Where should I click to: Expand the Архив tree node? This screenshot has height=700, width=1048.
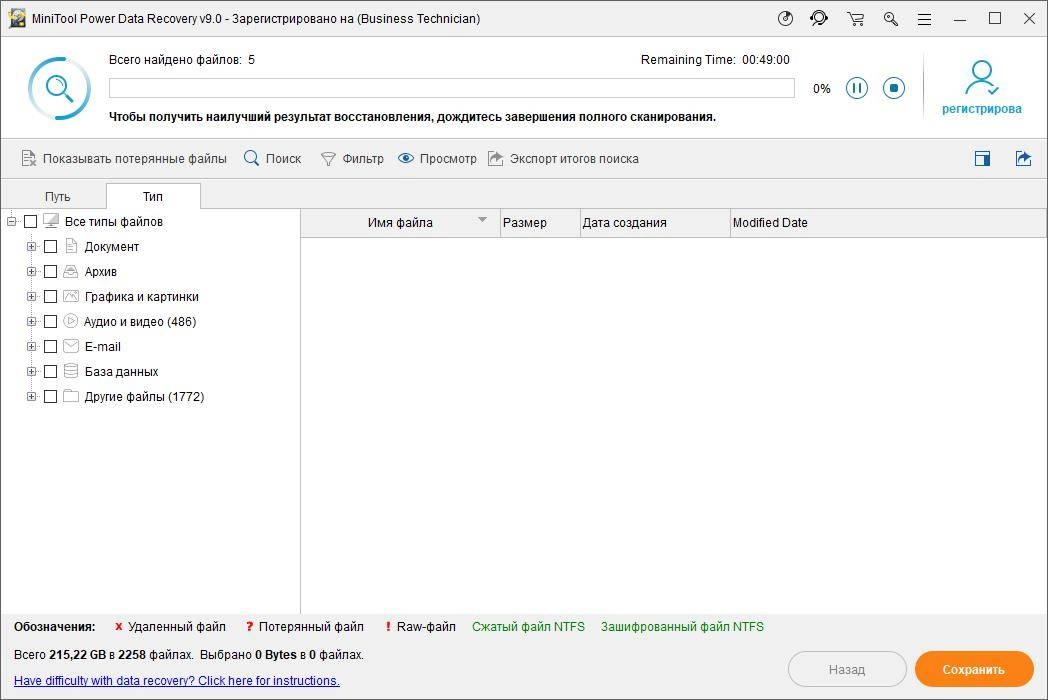point(31,271)
